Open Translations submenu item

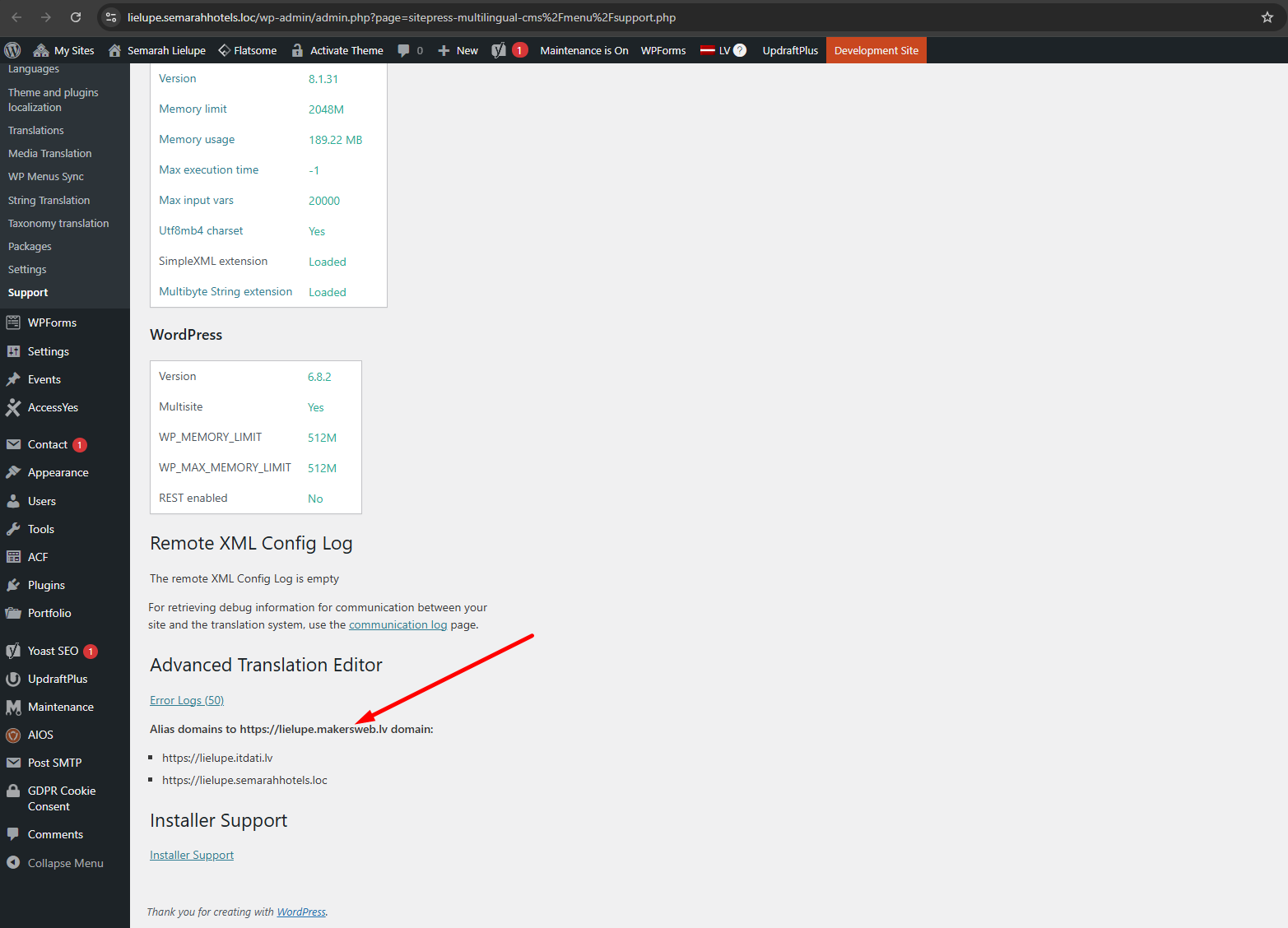[36, 130]
